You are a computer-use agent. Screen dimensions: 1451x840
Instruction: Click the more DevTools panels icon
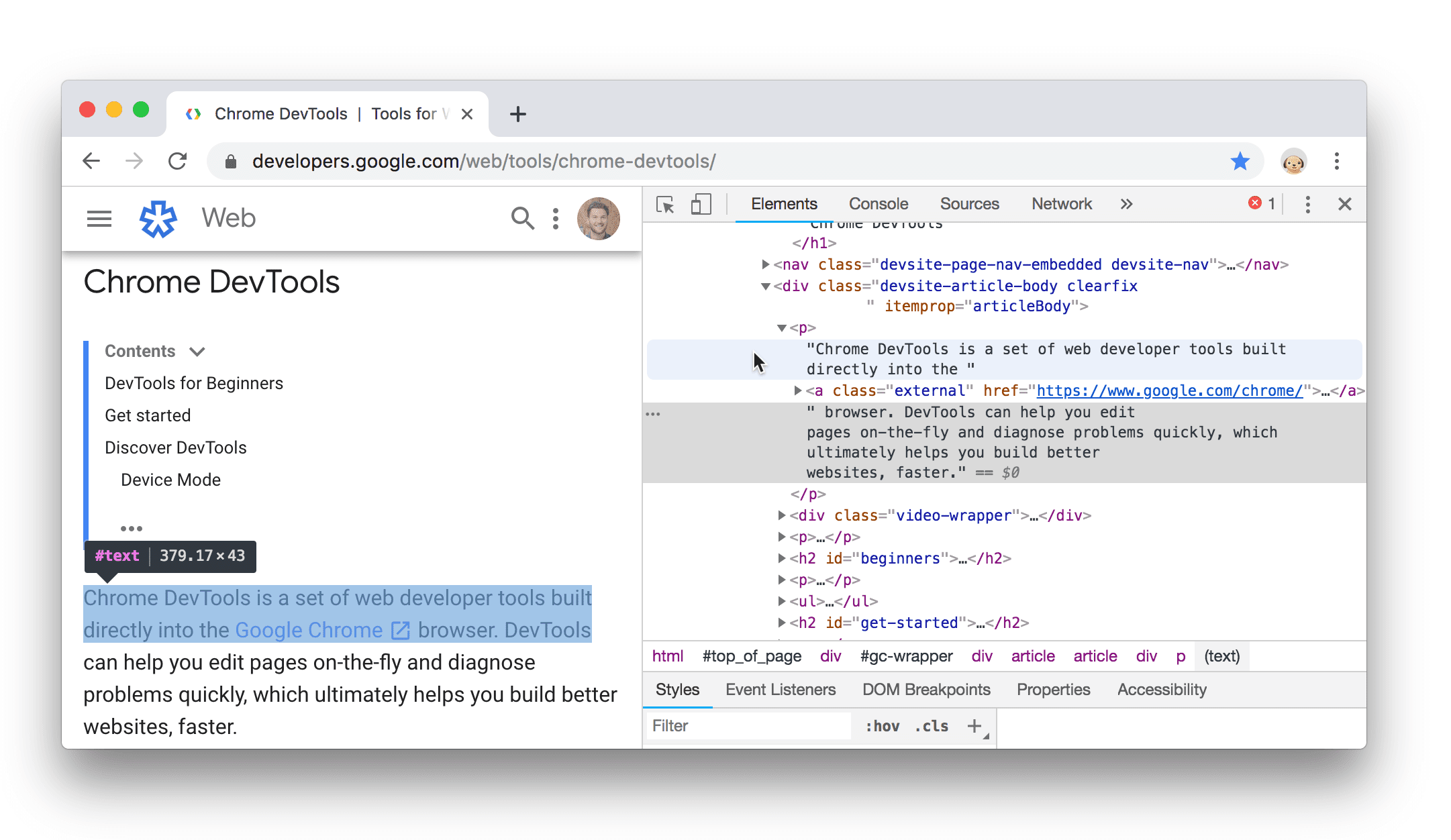pyautogui.click(x=1126, y=204)
